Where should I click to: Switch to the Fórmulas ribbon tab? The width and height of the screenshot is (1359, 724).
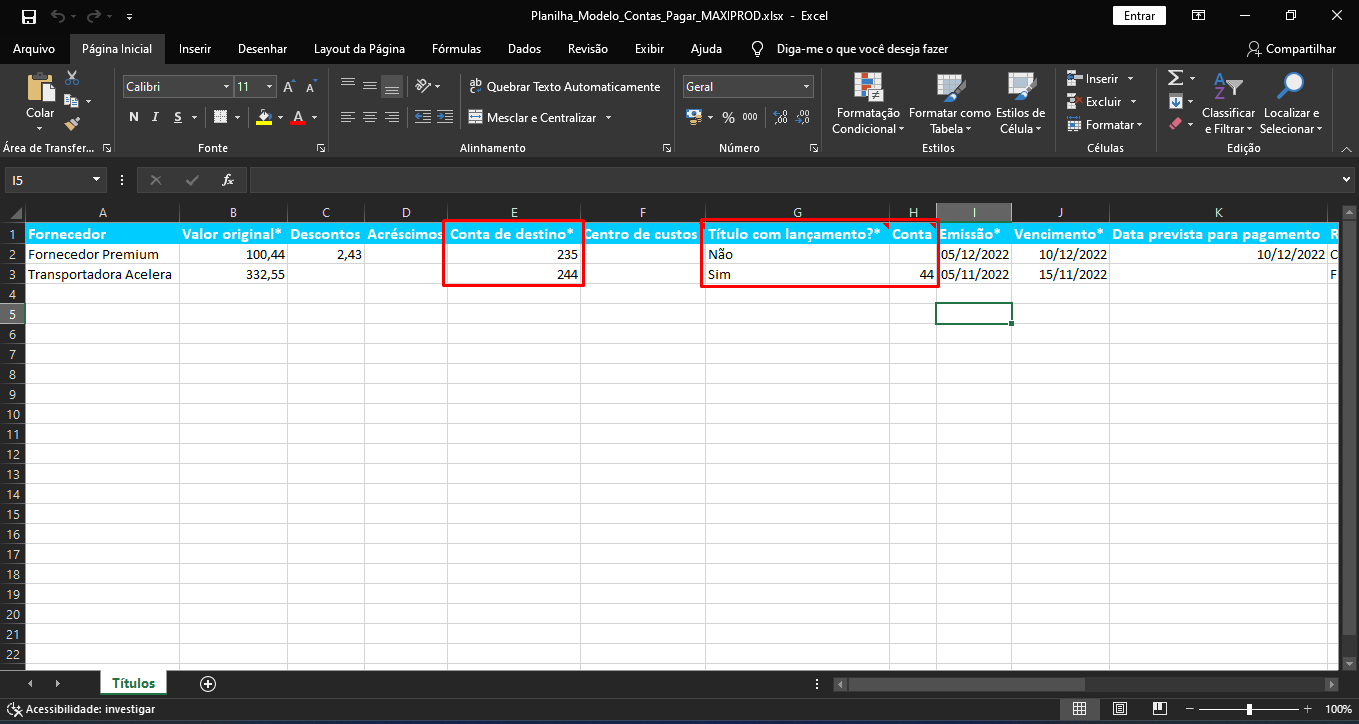pyautogui.click(x=456, y=49)
